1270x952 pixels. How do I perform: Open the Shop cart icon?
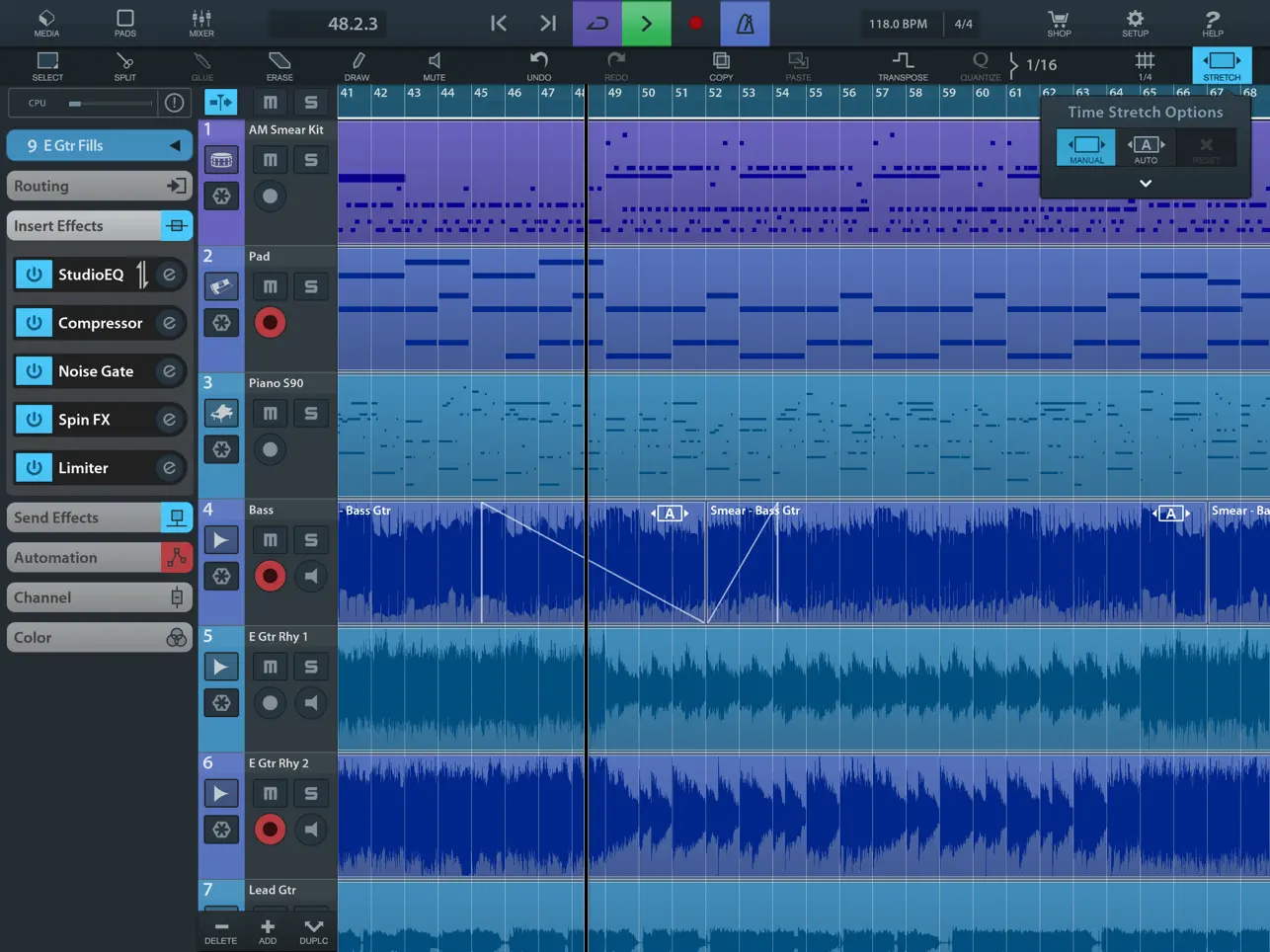[1059, 23]
